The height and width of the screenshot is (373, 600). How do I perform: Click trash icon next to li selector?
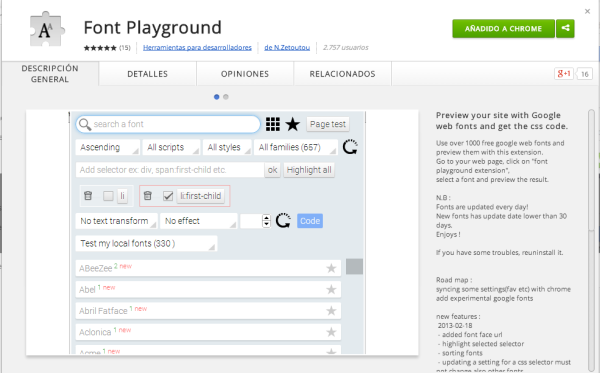[88, 196]
